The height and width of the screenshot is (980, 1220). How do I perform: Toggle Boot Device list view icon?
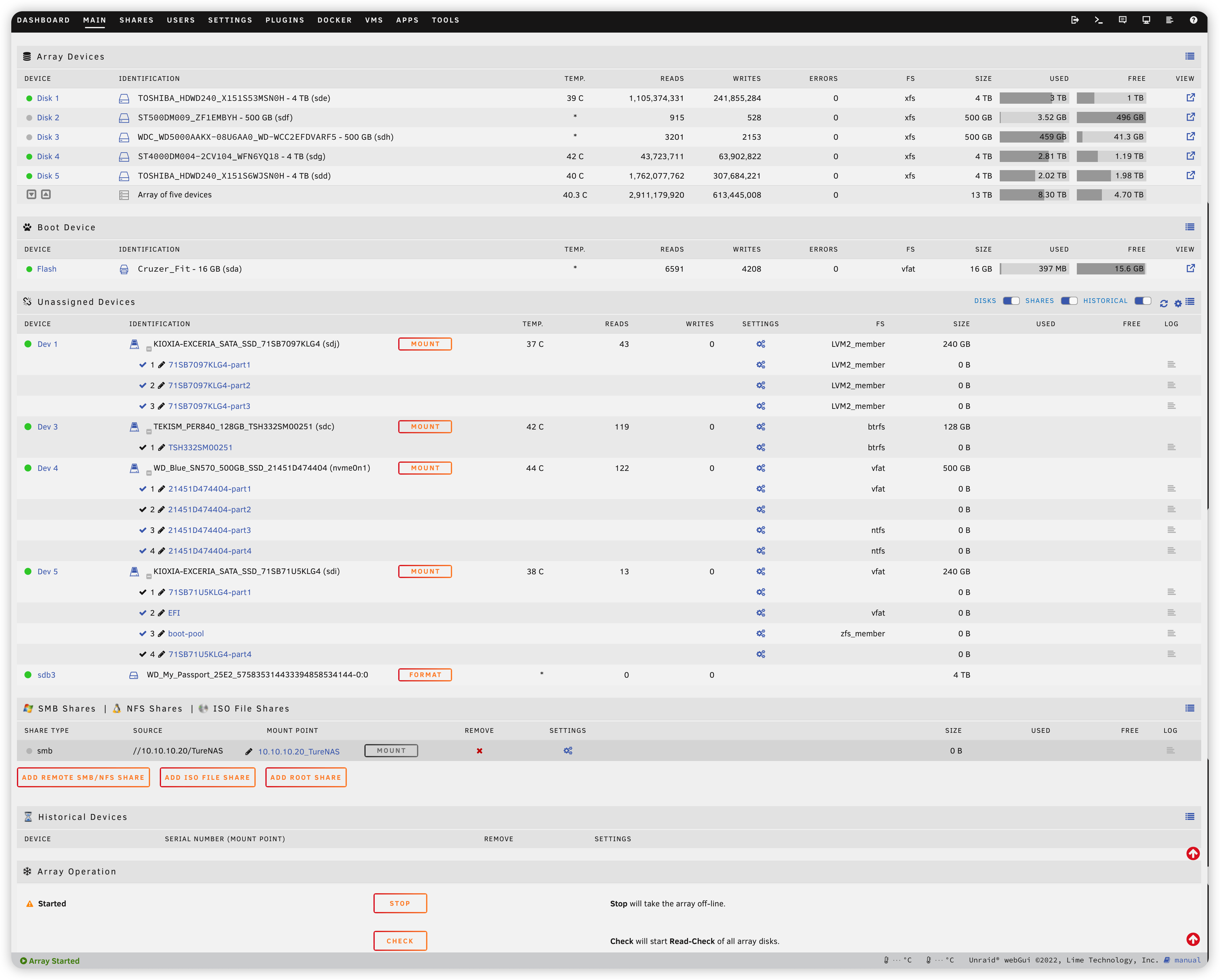(1189, 227)
